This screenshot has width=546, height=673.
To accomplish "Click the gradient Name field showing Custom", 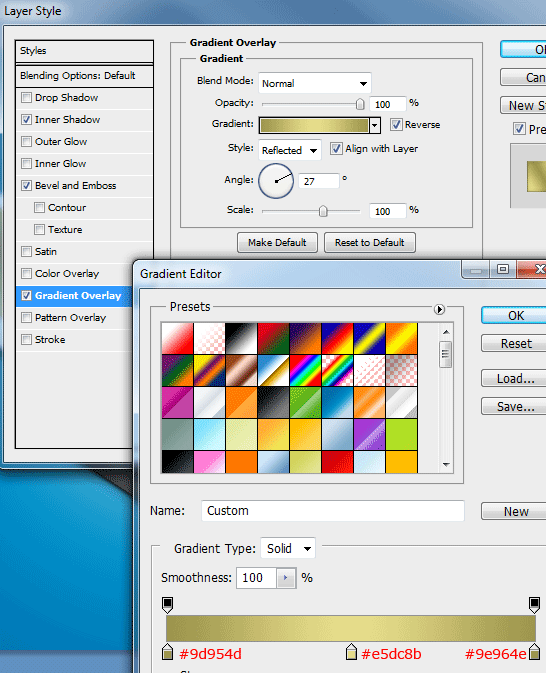I will point(333,511).
